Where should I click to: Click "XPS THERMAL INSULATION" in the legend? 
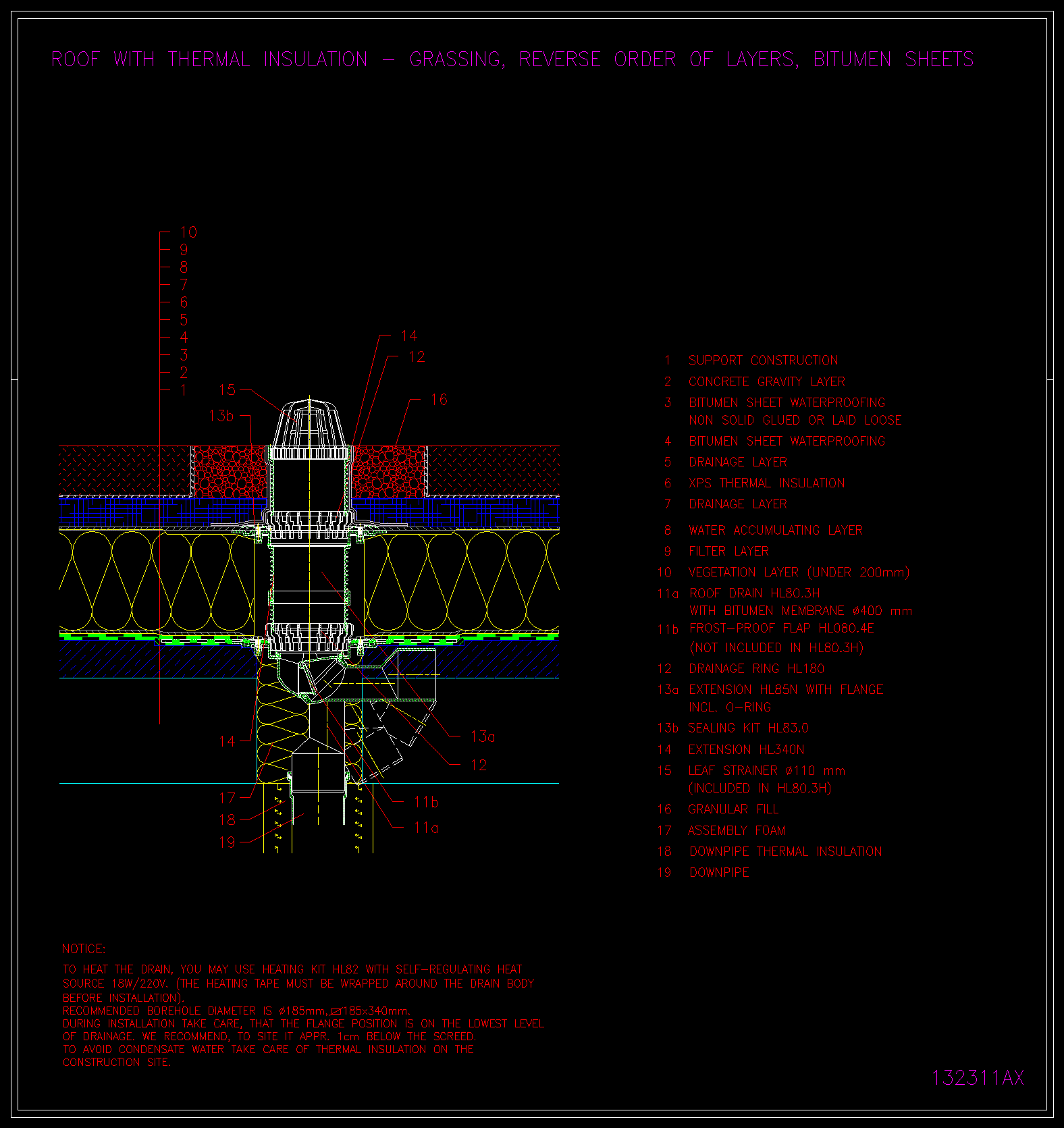pos(766,483)
